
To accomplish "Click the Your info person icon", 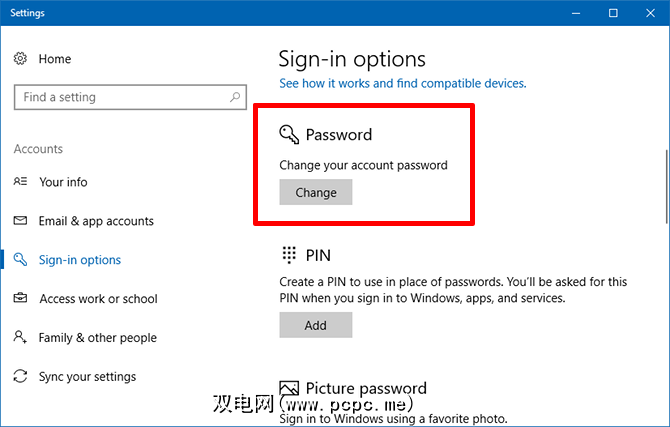I will point(20,182).
